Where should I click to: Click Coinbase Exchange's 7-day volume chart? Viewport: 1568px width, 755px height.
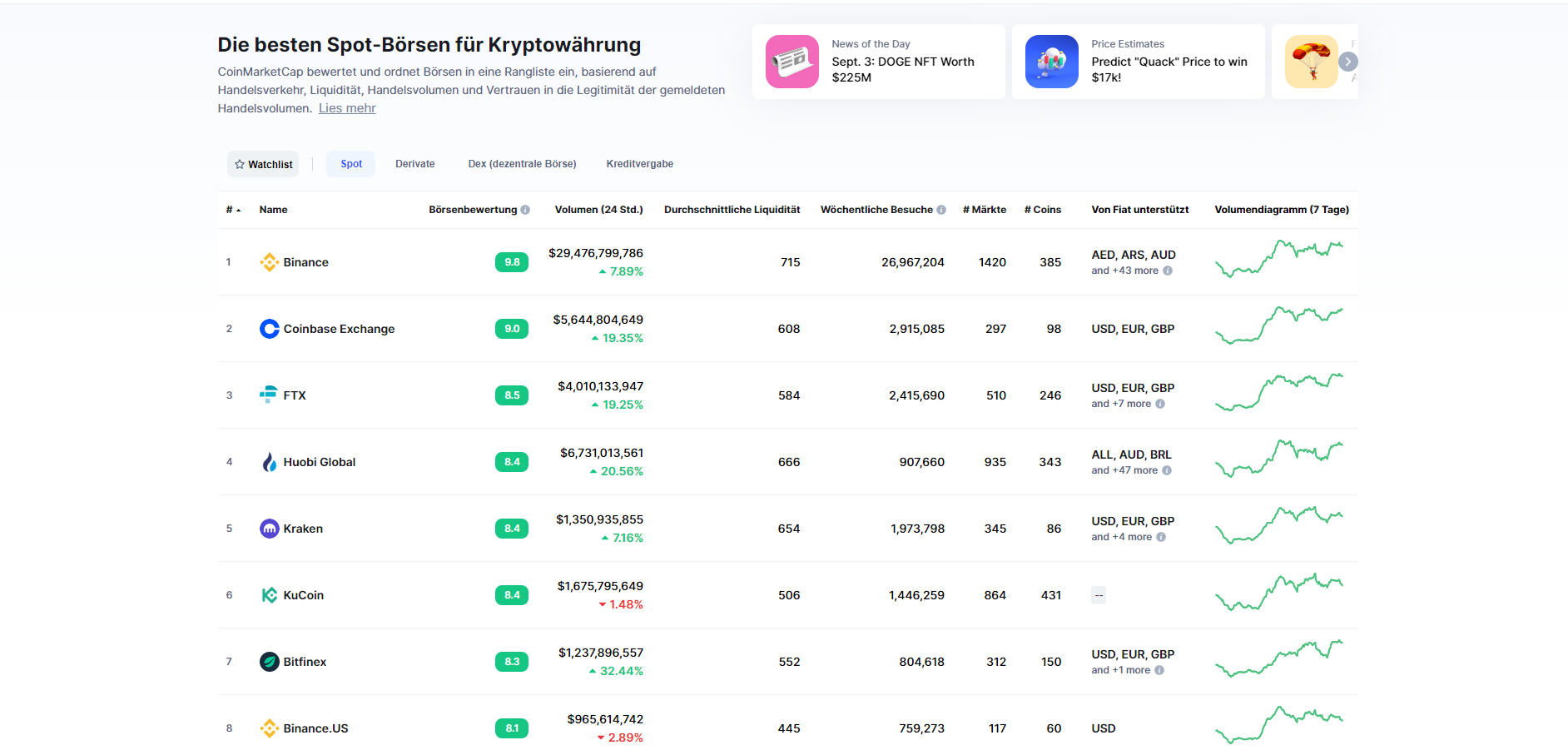pos(1279,325)
